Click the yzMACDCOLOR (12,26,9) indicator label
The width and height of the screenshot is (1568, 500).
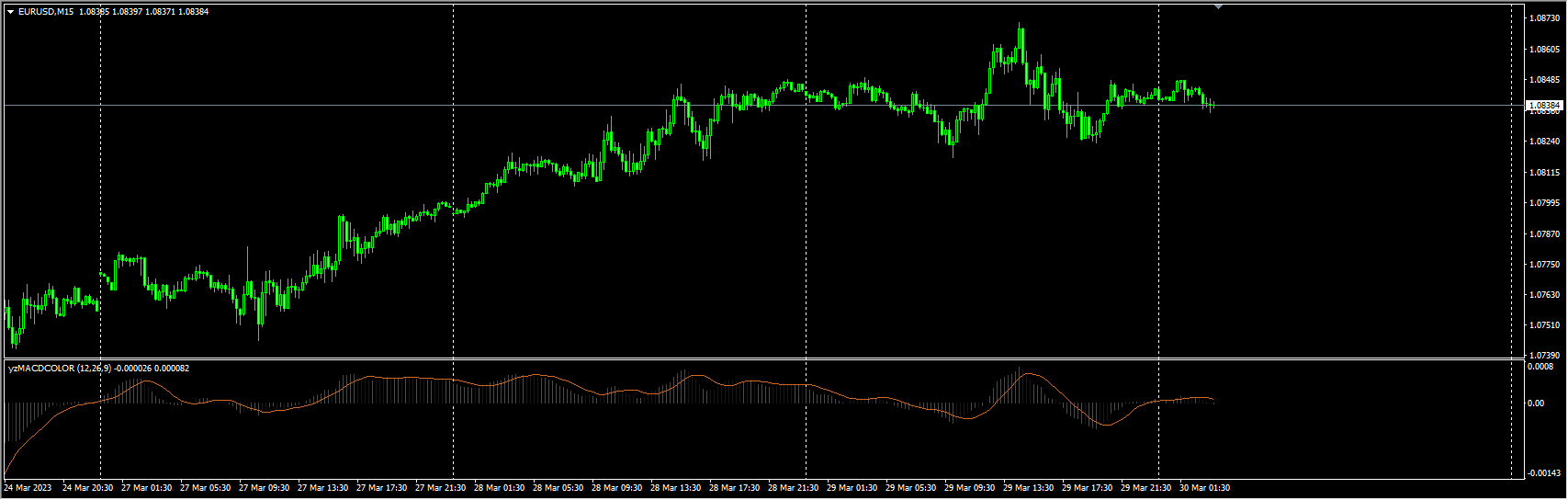[x=60, y=369]
